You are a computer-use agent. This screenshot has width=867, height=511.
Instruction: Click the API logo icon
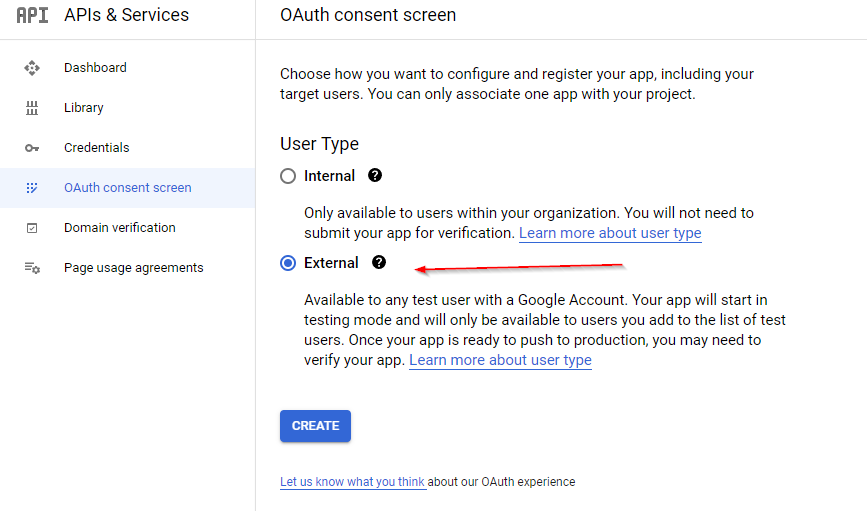click(32, 15)
